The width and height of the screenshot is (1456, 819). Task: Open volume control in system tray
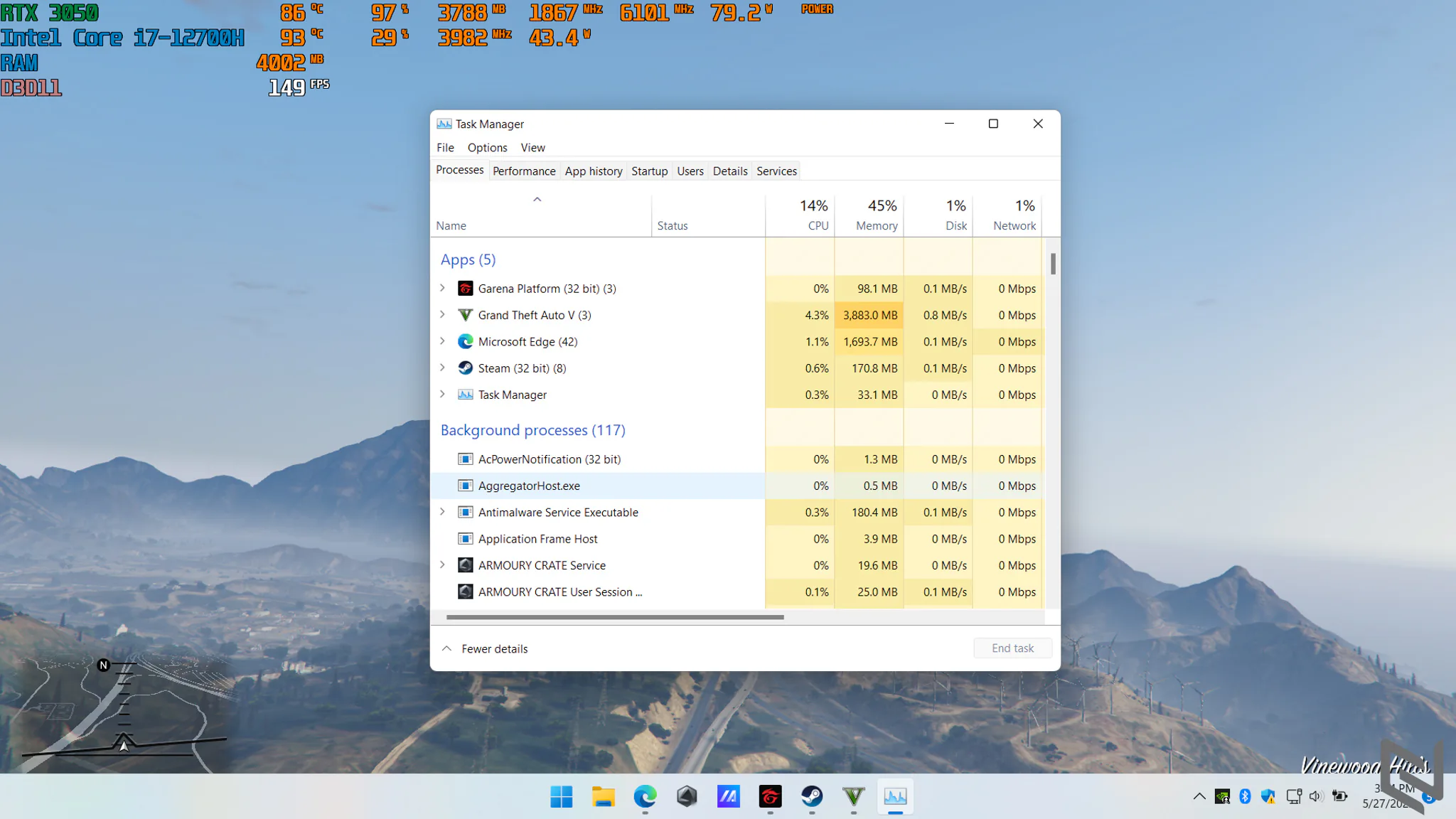[x=1316, y=796]
